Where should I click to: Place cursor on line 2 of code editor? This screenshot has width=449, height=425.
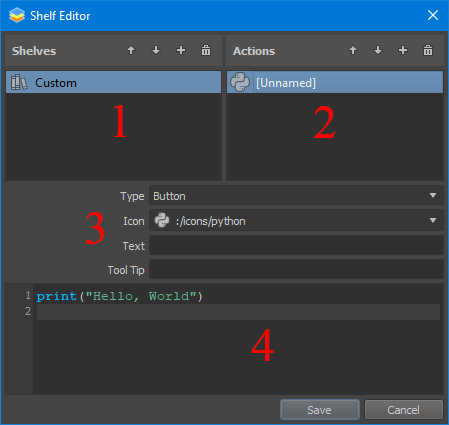point(238,312)
